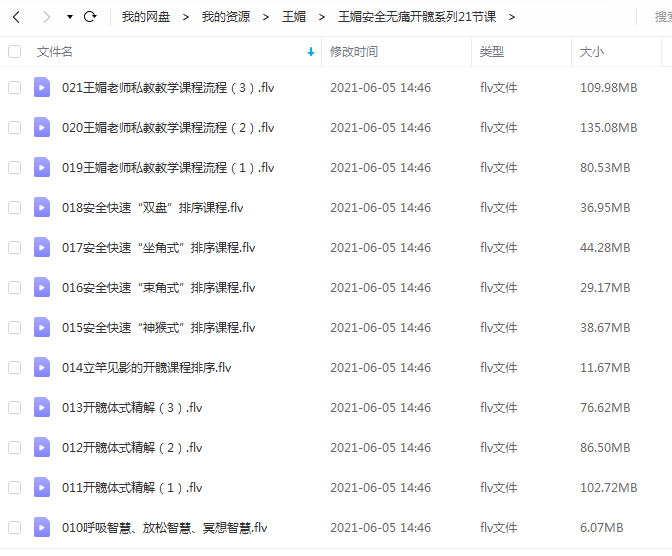Select file name 013开髋体式精解（3）.flv
The image size is (672, 556).
pyautogui.click(x=132, y=407)
